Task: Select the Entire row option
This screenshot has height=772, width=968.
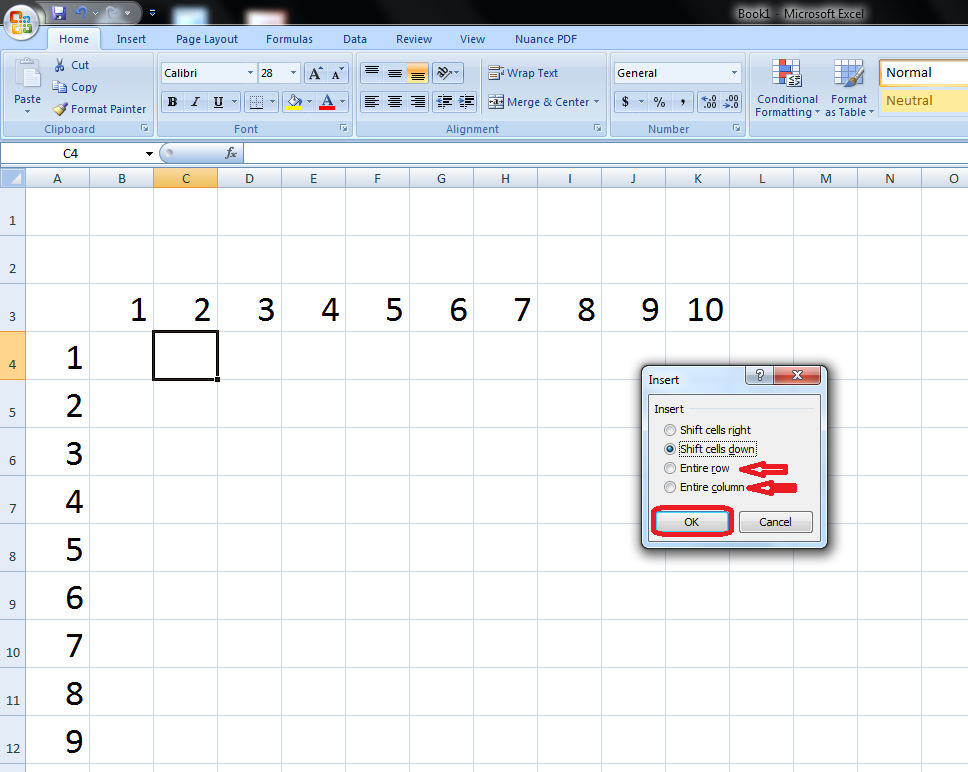Action: (670, 468)
